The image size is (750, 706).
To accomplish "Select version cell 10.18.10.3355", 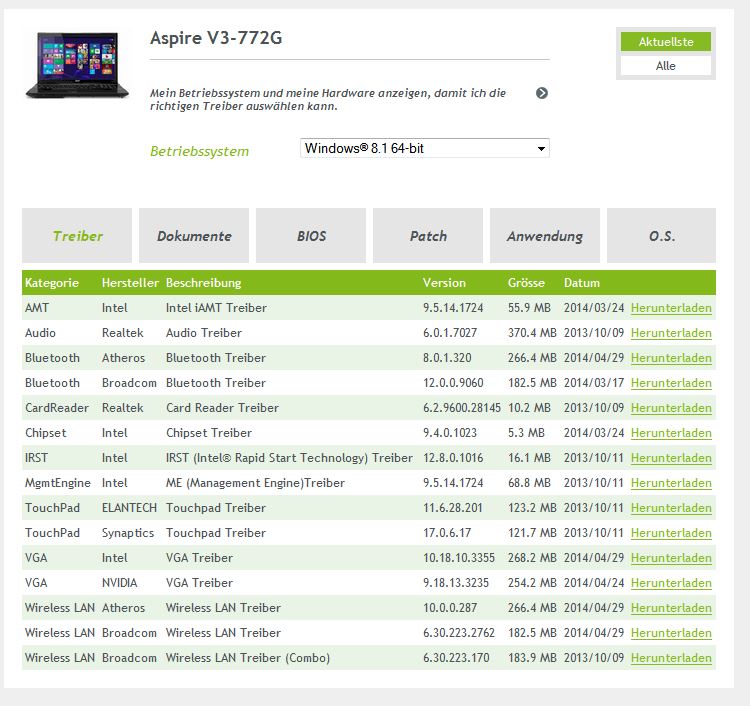I will tap(459, 558).
